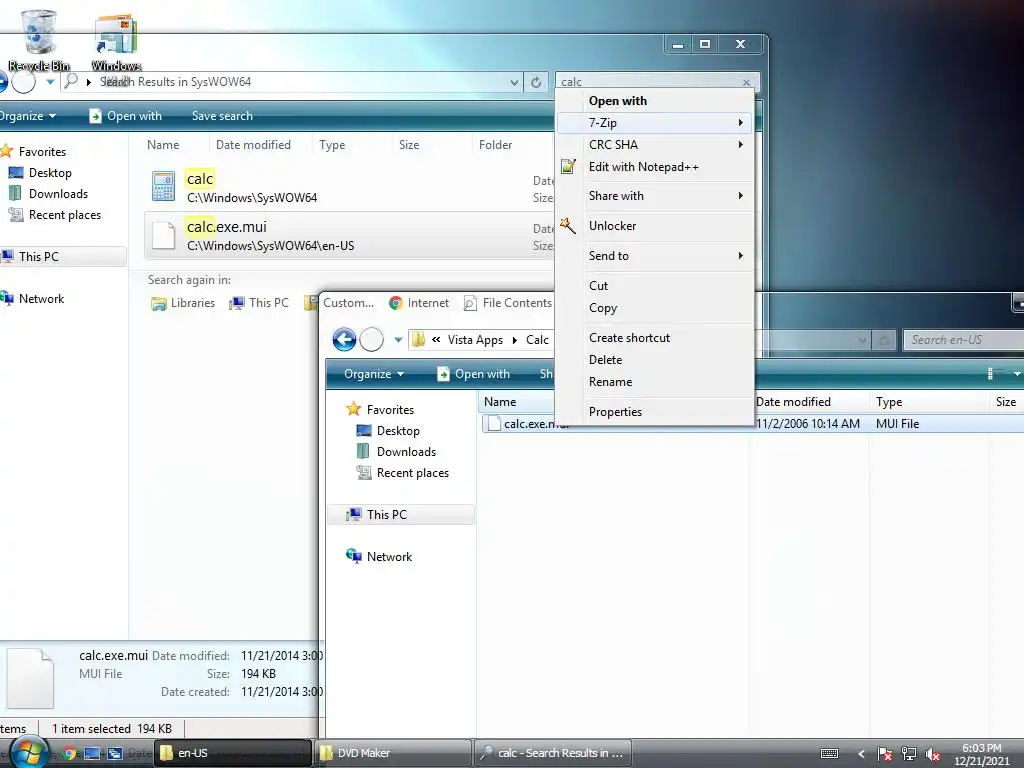Click Open with in the en-US window toolbar
The image size is (1024, 768).
[x=473, y=374]
